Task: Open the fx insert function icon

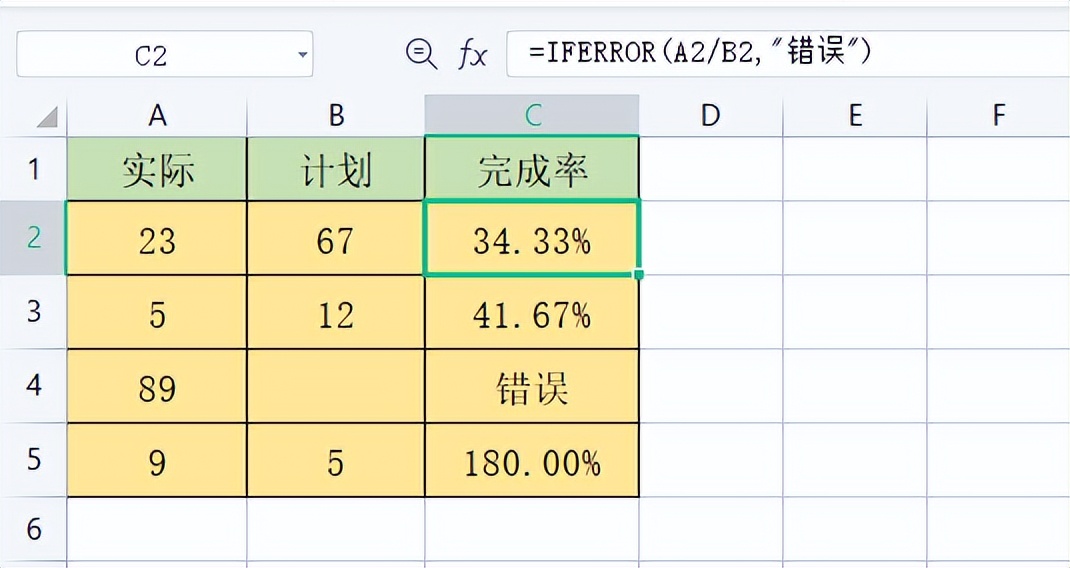Action: 472,54
